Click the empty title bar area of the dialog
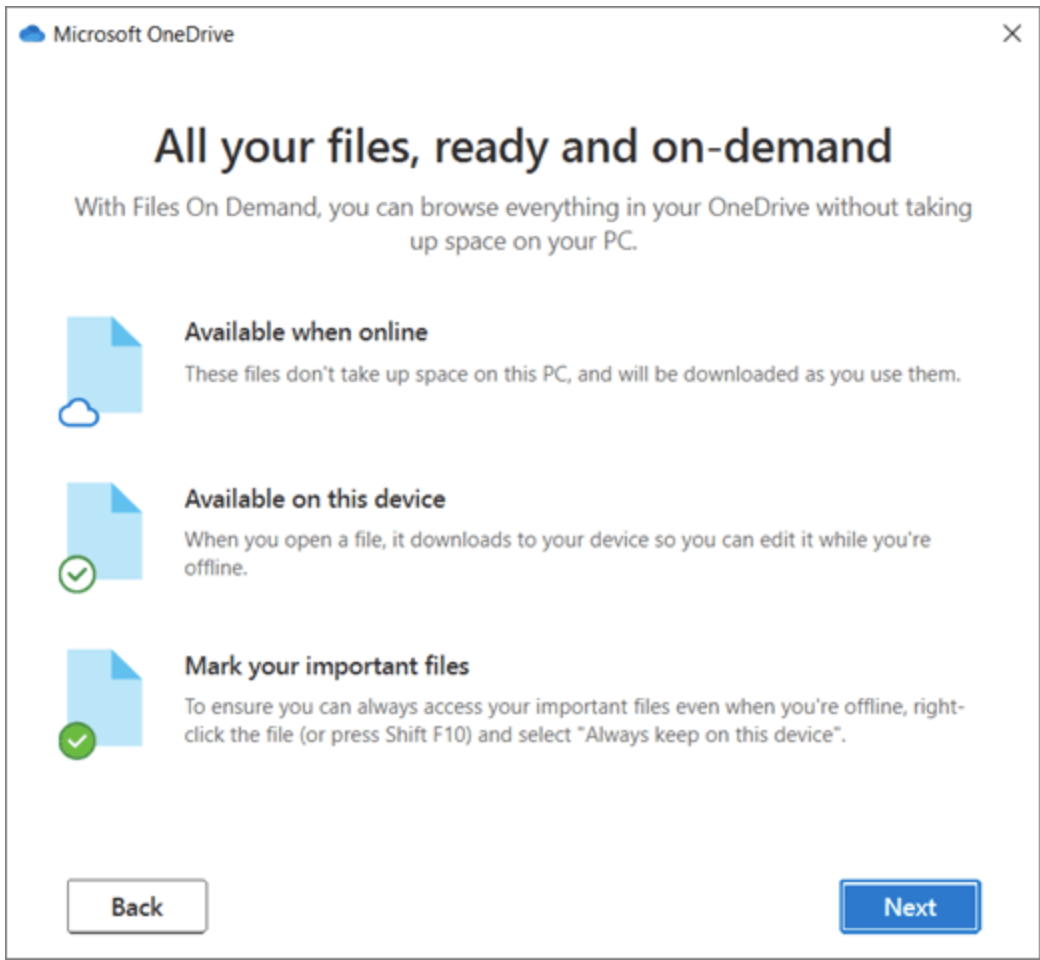Screen dimensions: 1040x960 click(600, 35)
